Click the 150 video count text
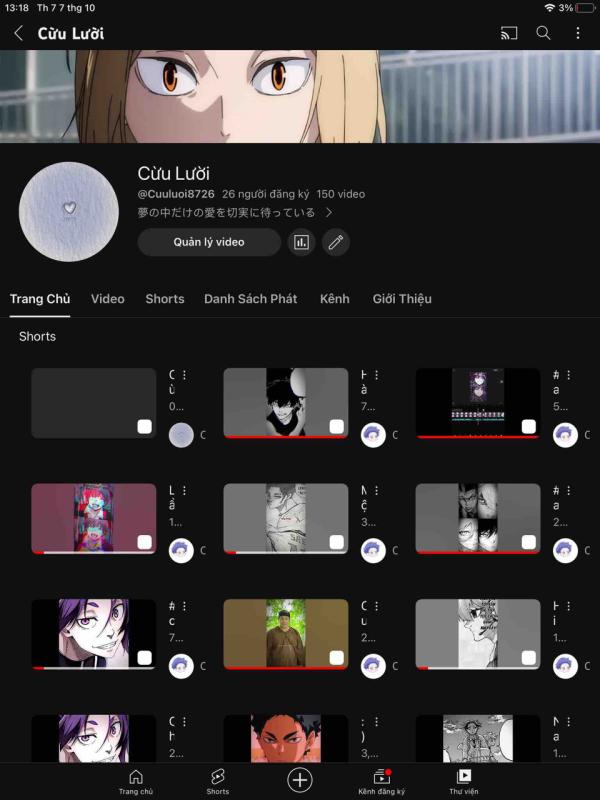Screen dimensions: 600x800 click(x=341, y=194)
